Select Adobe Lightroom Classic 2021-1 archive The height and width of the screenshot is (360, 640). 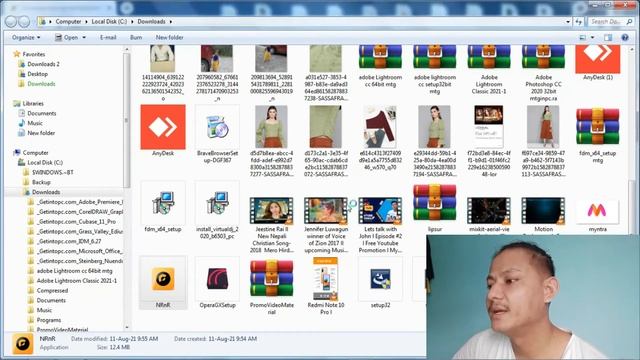[x=489, y=57]
